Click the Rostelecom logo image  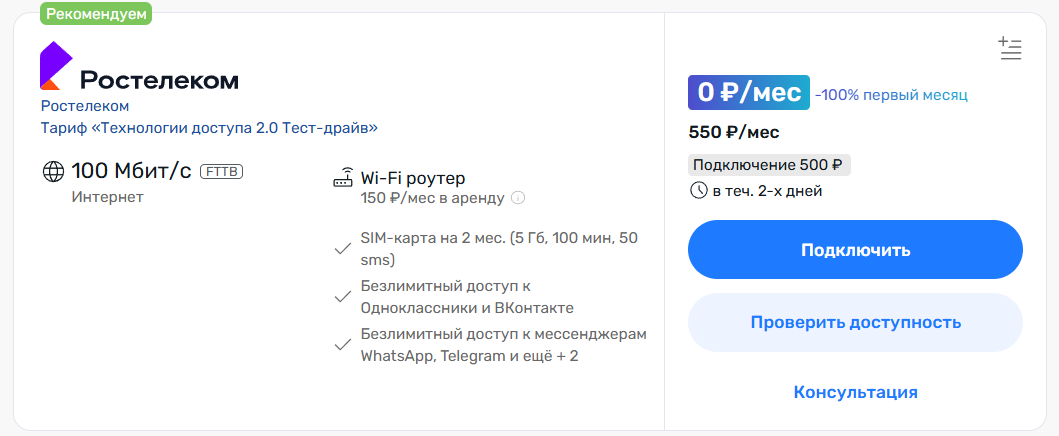click(139, 65)
